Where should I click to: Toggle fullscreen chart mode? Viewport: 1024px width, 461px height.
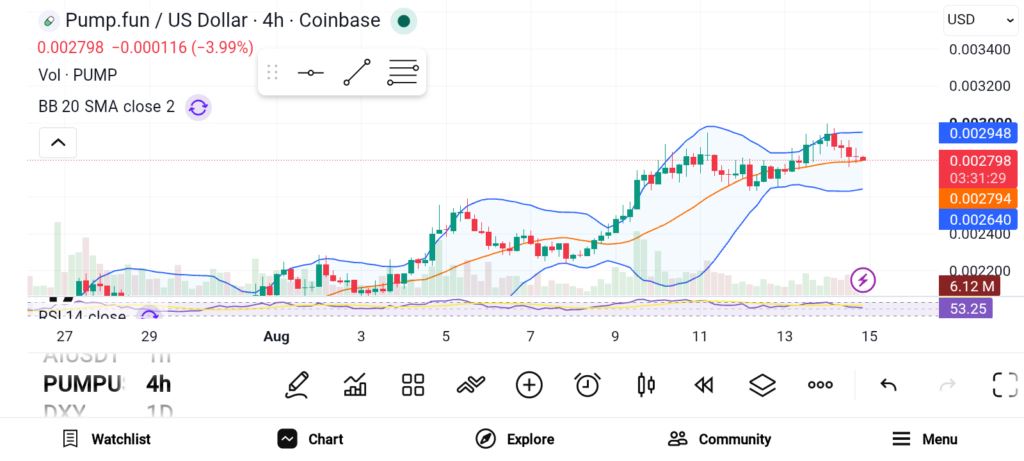pos(1005,385)
